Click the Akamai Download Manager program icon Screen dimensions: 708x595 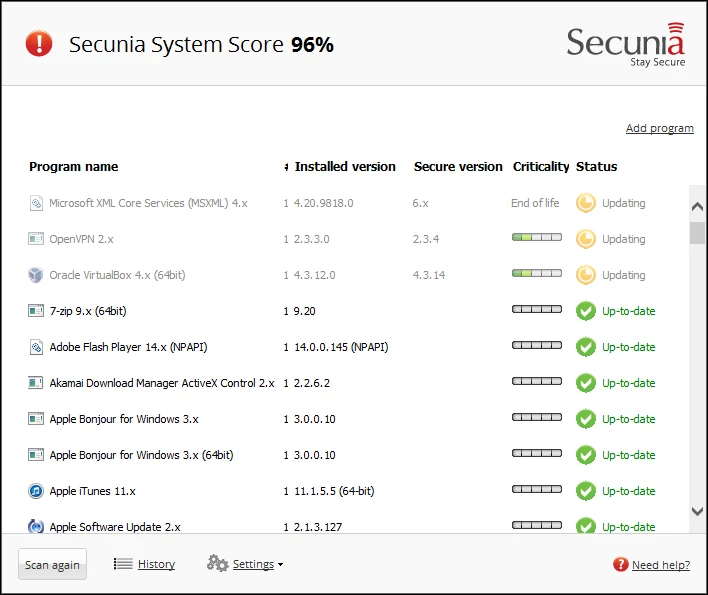[36, 383]
